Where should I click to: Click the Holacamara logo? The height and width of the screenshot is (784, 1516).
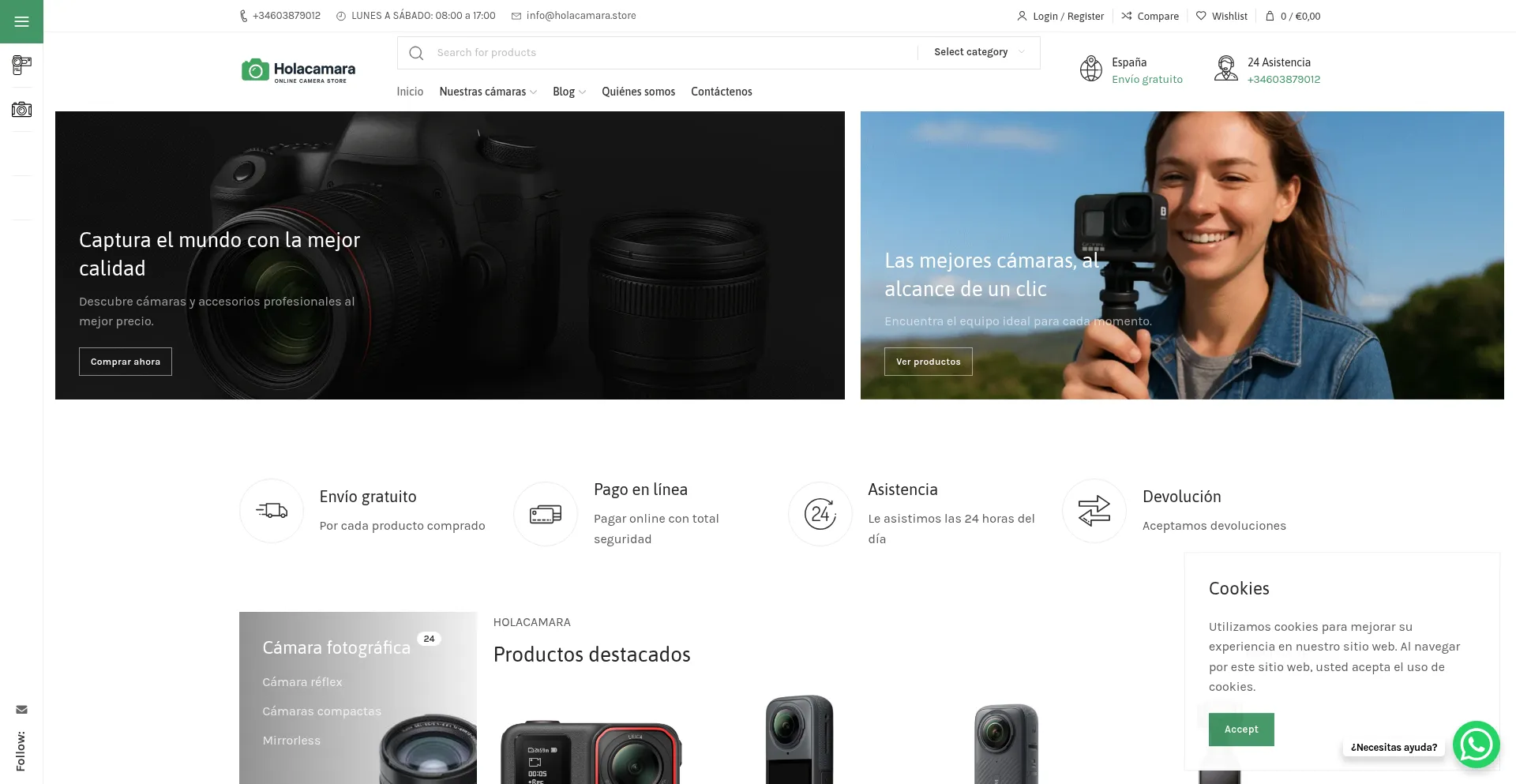[298, 69]
